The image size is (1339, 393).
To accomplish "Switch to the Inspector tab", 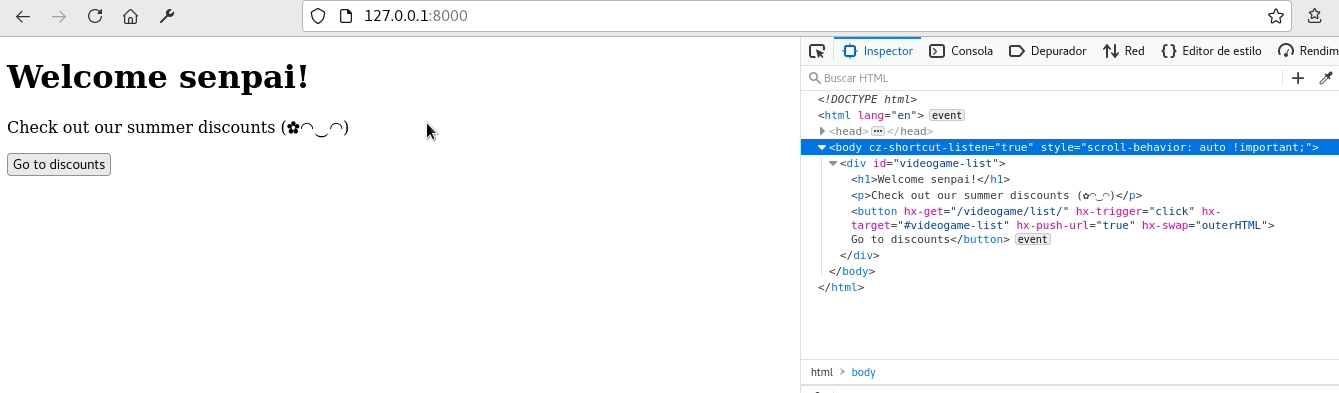I will click(x=877, y=51).
